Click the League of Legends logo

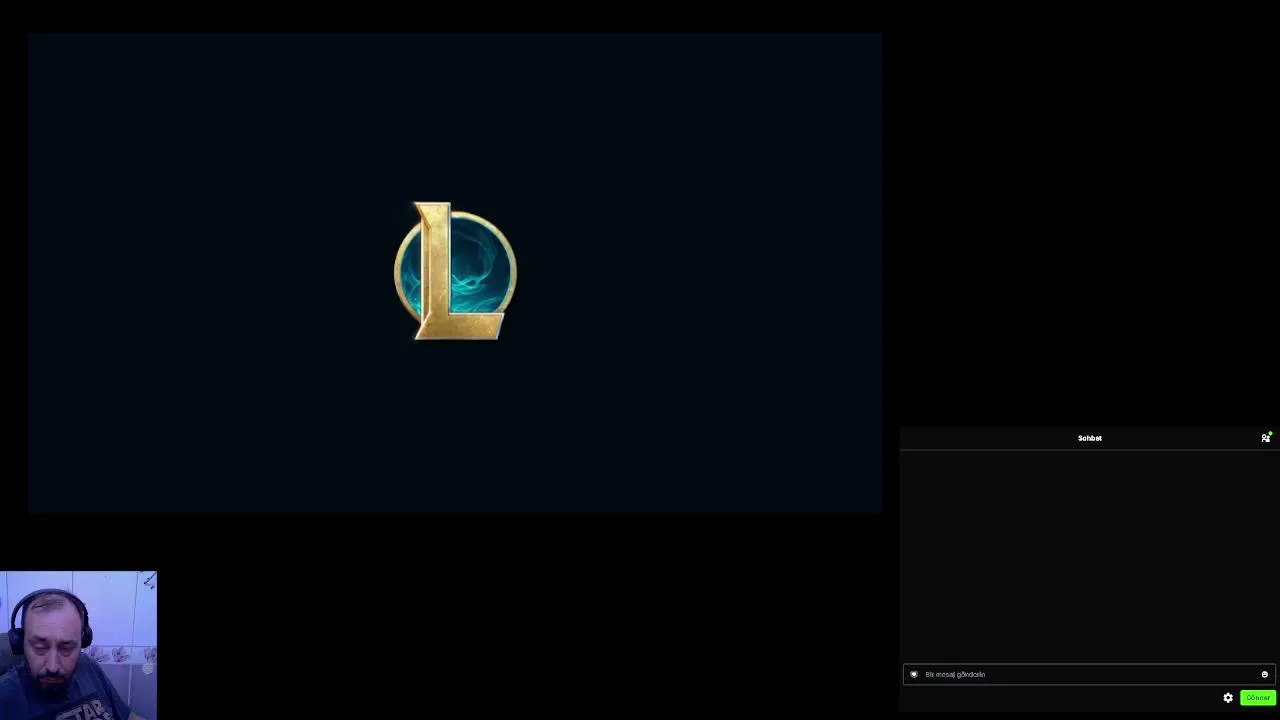[x=456, y=271]
